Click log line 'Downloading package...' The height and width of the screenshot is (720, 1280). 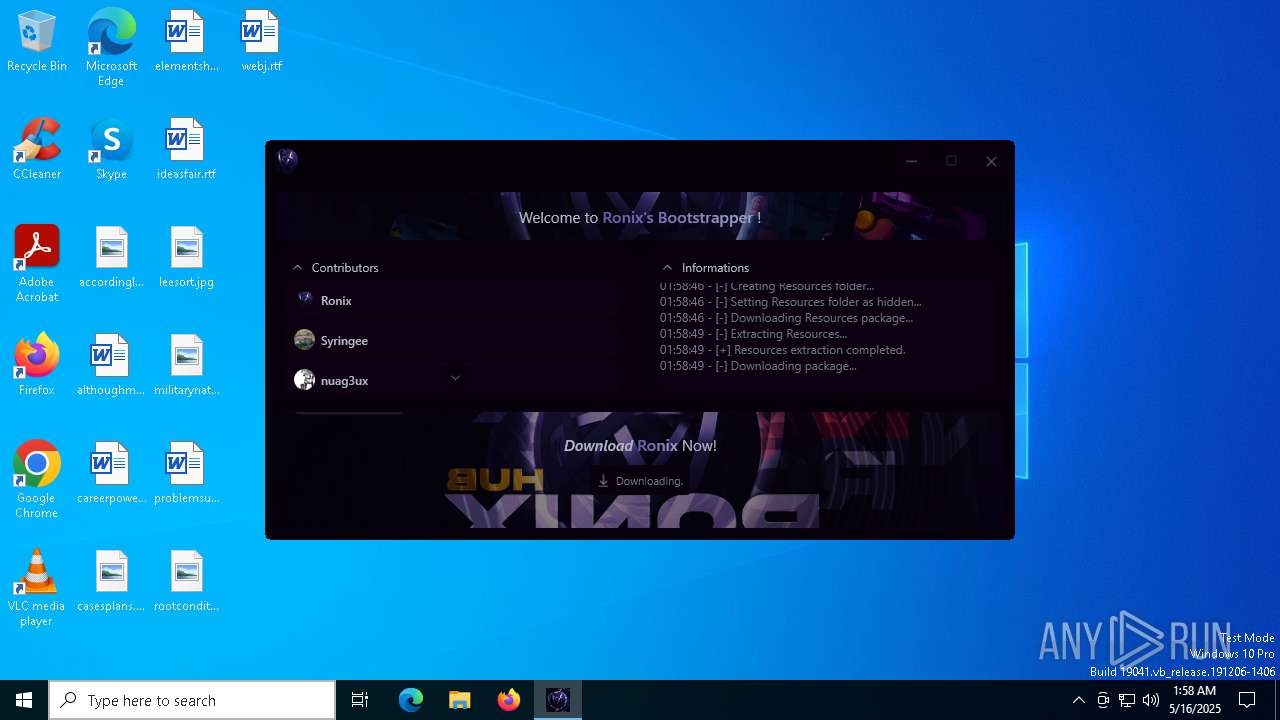pyautogui.click(x=758, y=366)
